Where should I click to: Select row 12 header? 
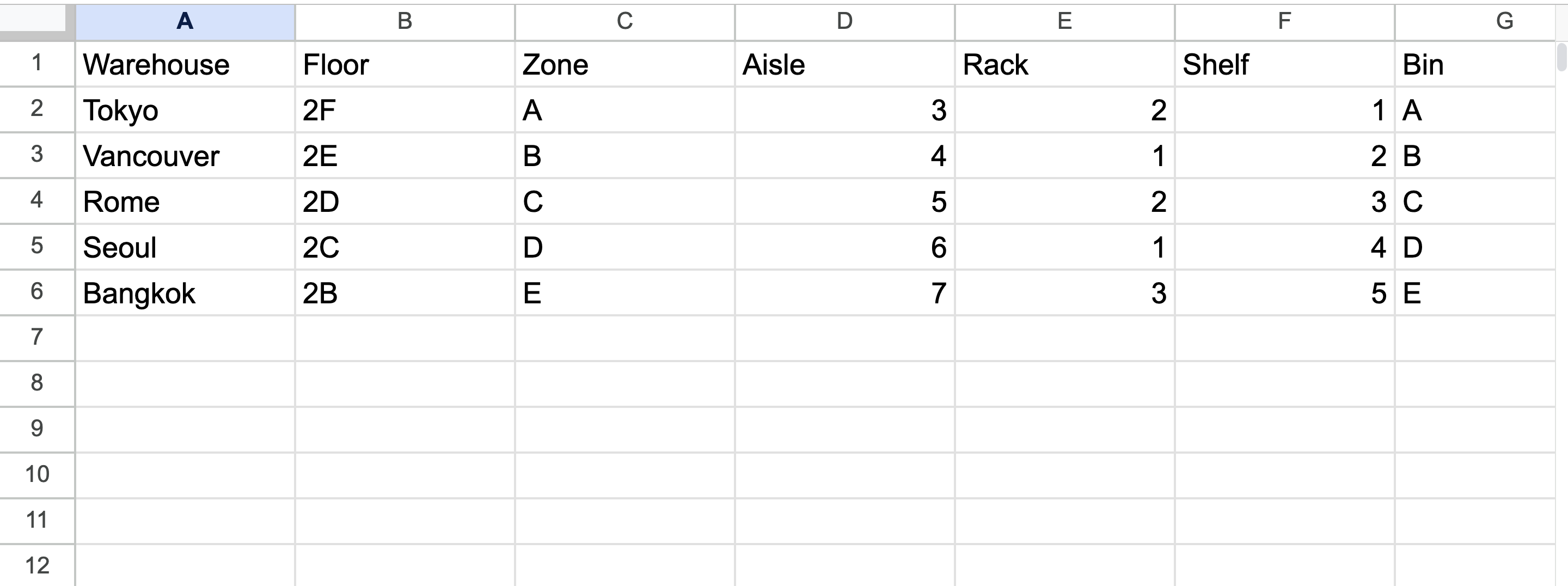click(x=36, y=566)
